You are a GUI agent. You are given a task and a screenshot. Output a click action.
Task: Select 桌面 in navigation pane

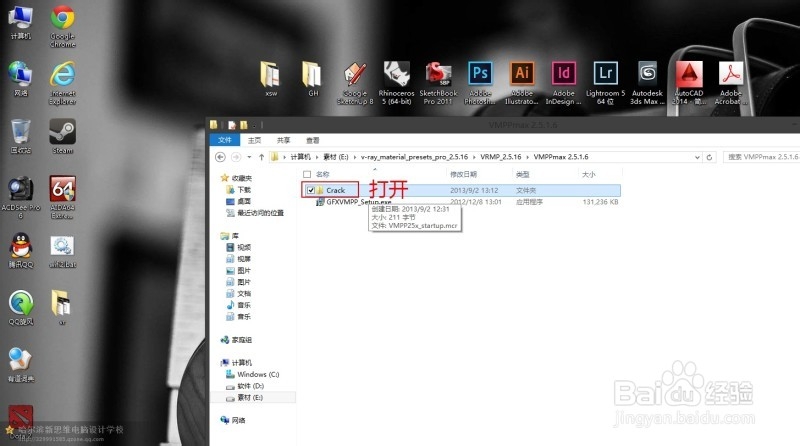click(x=238, y=202)
